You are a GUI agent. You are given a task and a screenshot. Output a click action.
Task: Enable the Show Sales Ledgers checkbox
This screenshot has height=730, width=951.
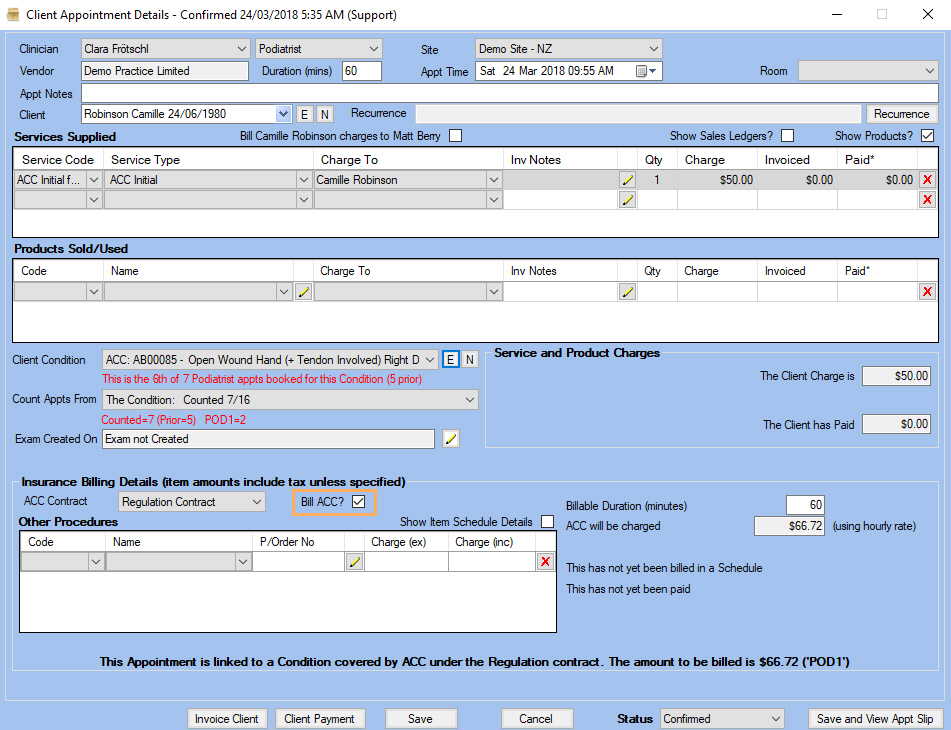pos(787,136)
